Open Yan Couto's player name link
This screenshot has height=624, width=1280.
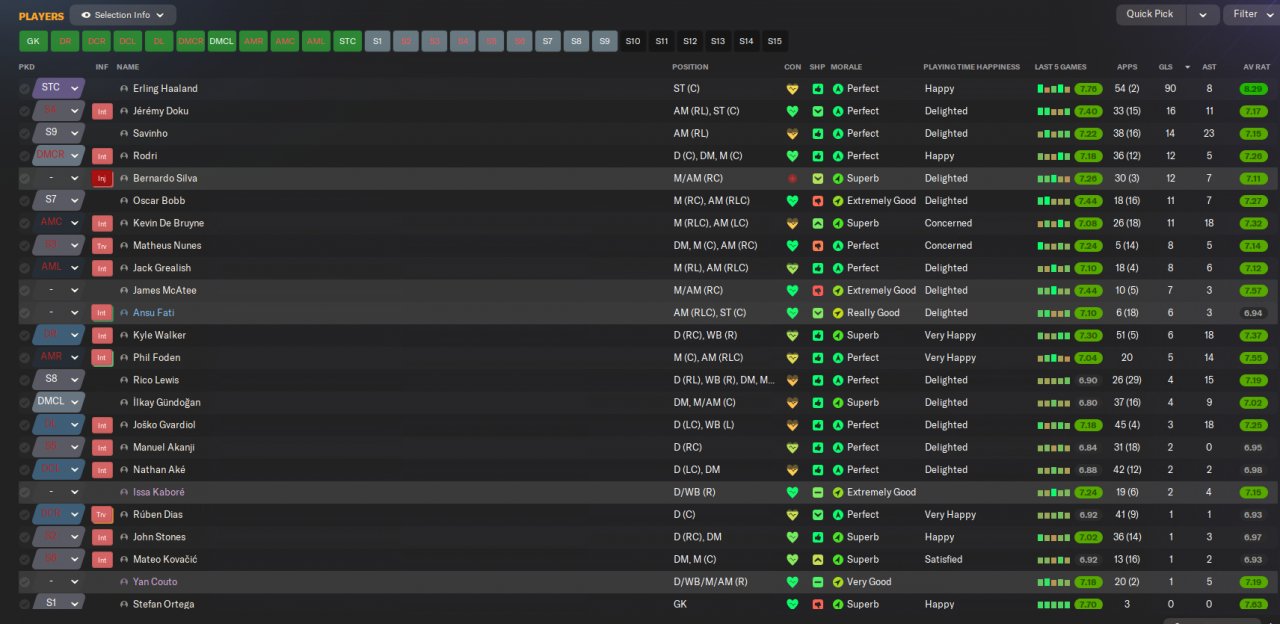(x=155, y=582)
